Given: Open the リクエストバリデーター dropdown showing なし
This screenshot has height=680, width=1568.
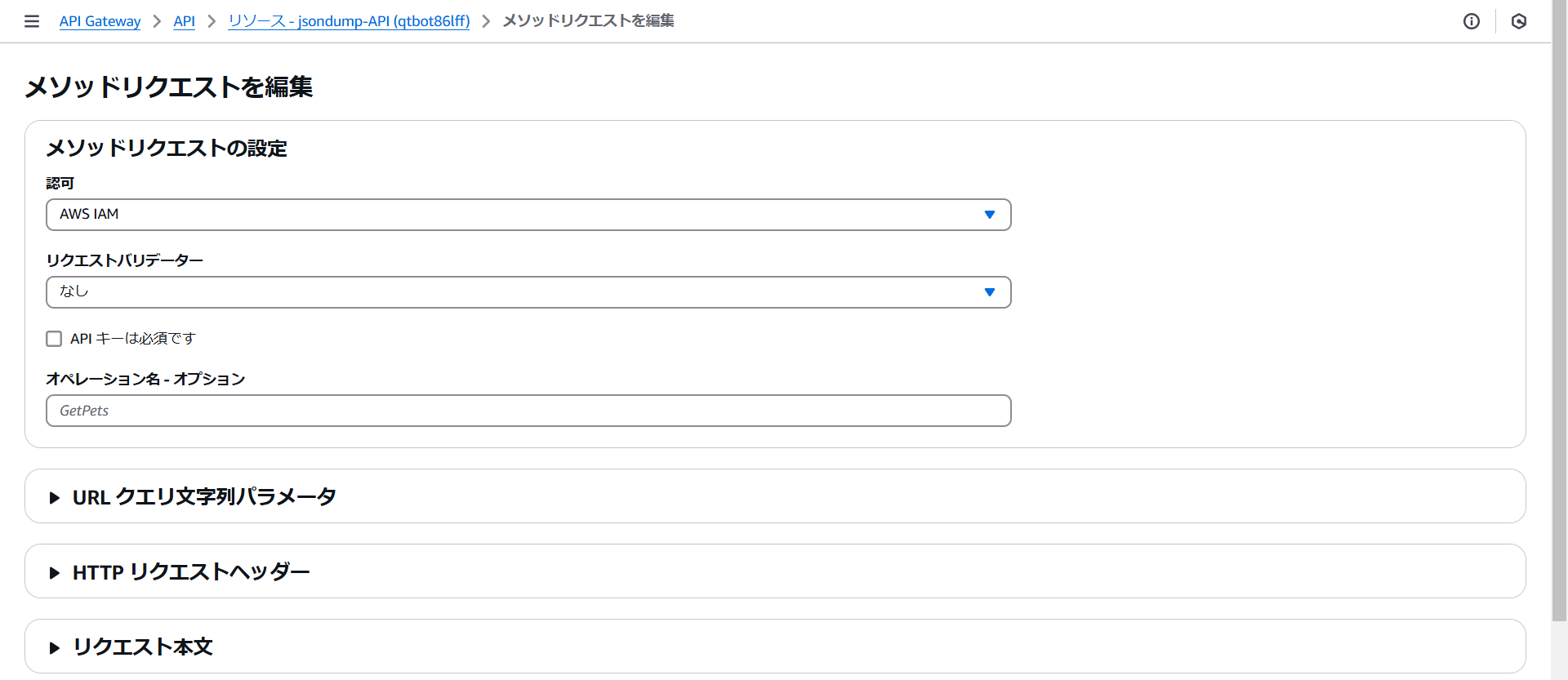Looking at the screenshot, I should 523,292.
